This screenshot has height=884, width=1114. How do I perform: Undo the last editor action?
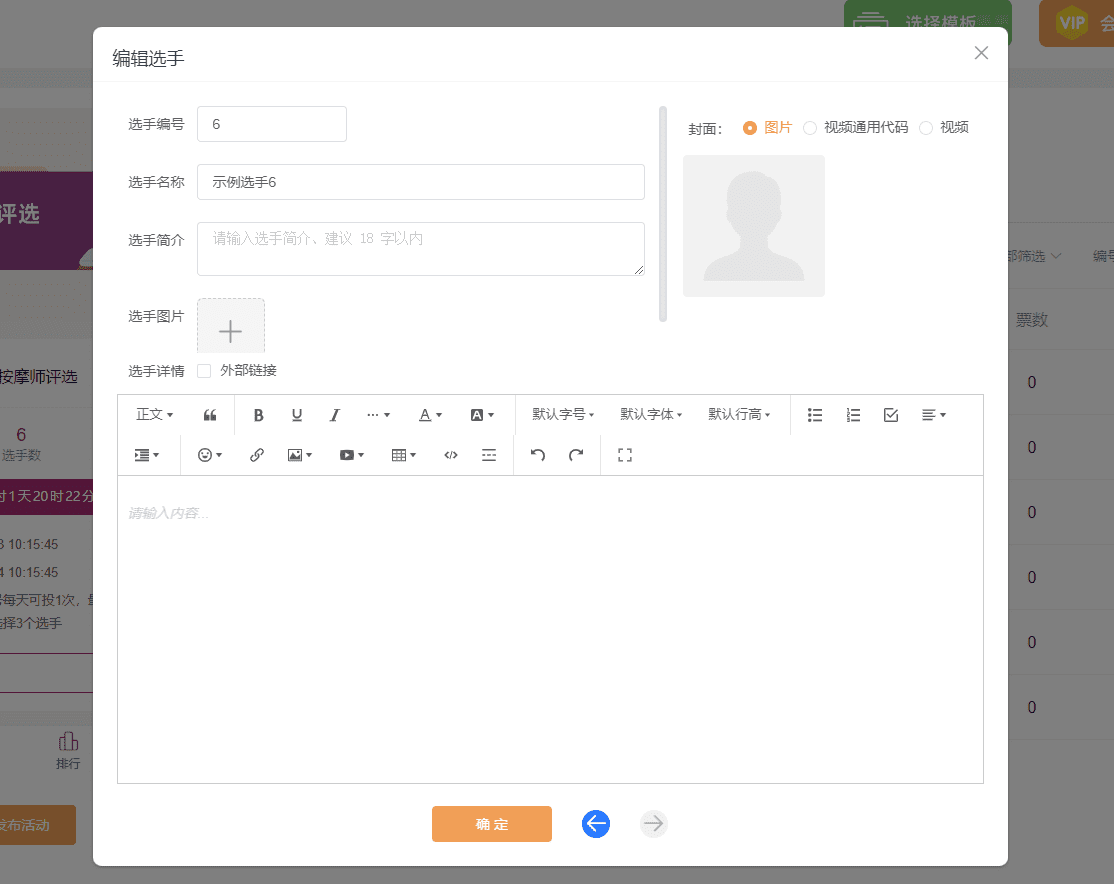(537, 455)
